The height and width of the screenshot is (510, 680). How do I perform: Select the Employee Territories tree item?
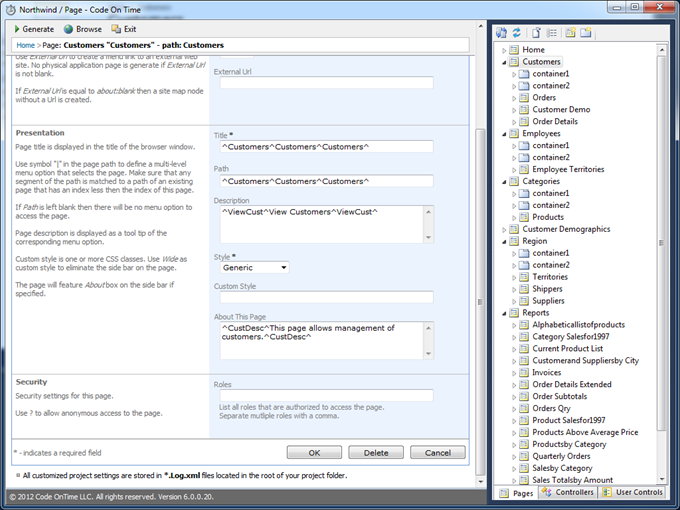tap(568, 170)
